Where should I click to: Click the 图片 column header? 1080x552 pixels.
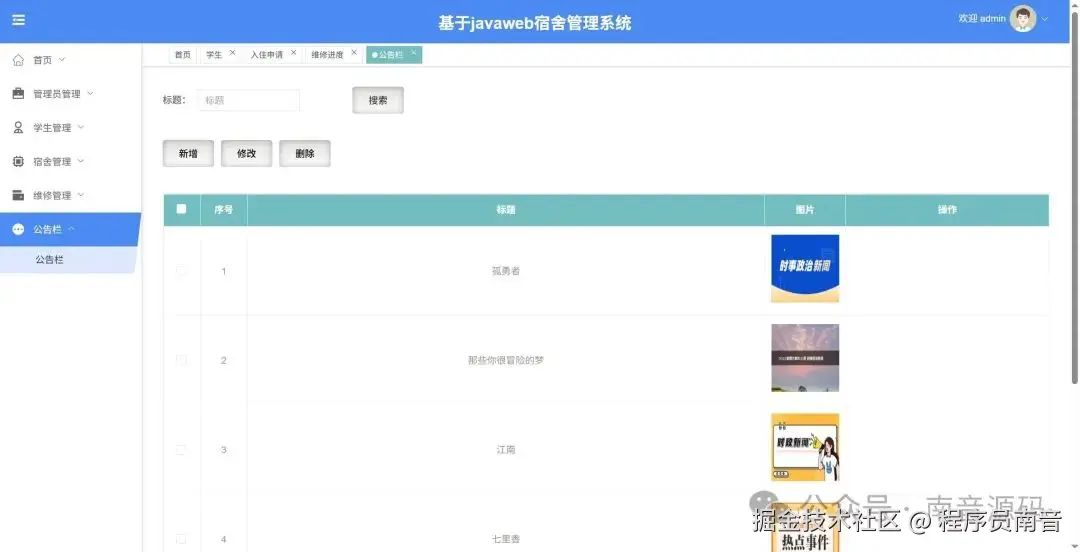805,209
